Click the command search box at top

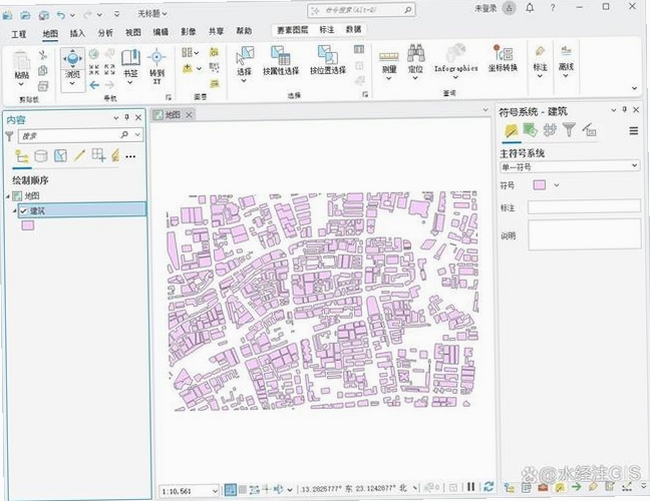pyautogui.click(x=361, y=10)
